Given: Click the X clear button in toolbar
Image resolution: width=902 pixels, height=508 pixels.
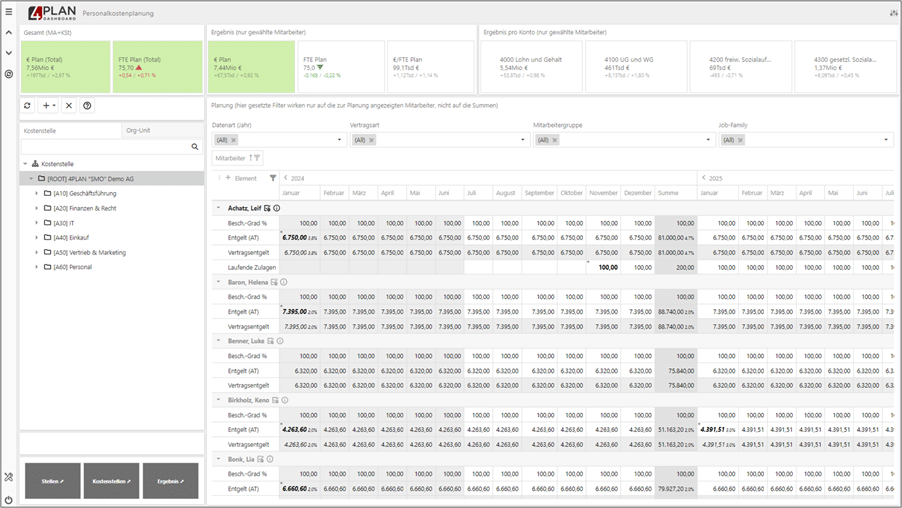Looking at the screenshot, I should click(69, 106).
